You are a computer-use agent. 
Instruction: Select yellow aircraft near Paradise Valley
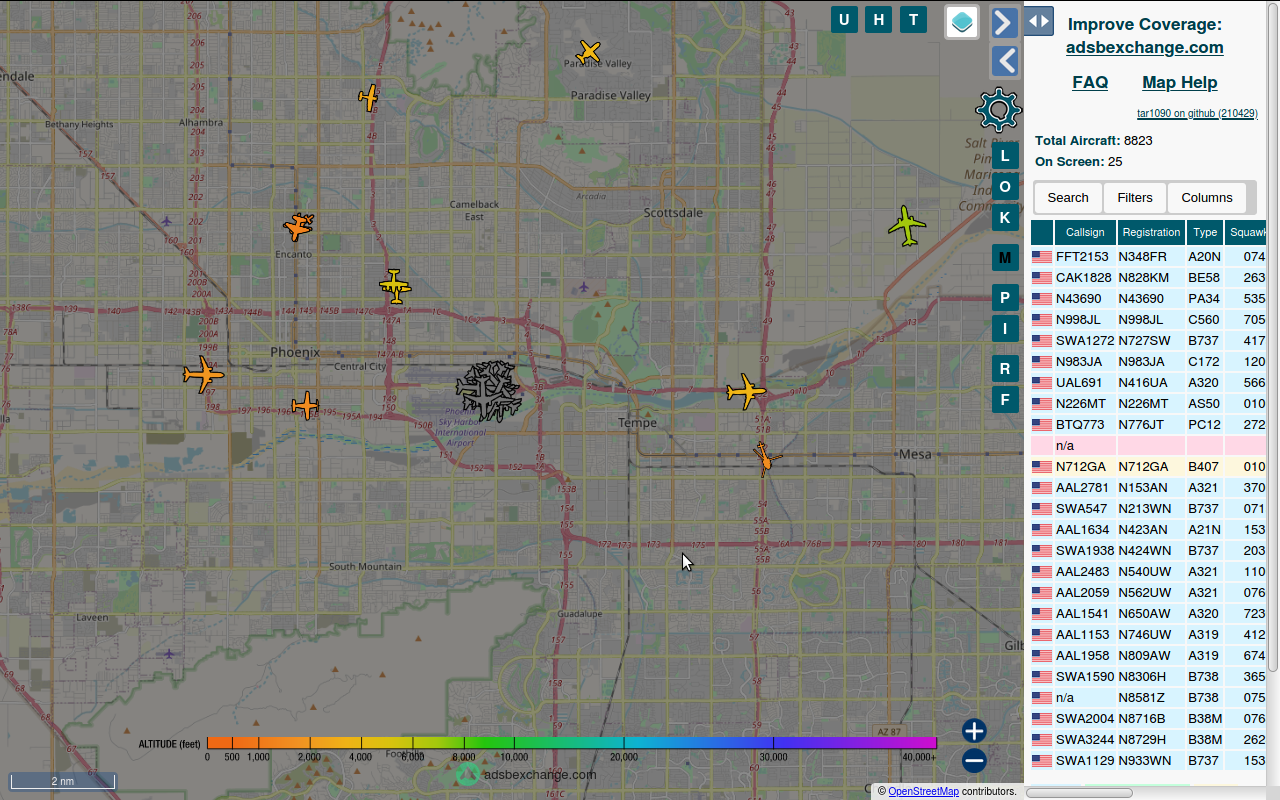(590, 51)
